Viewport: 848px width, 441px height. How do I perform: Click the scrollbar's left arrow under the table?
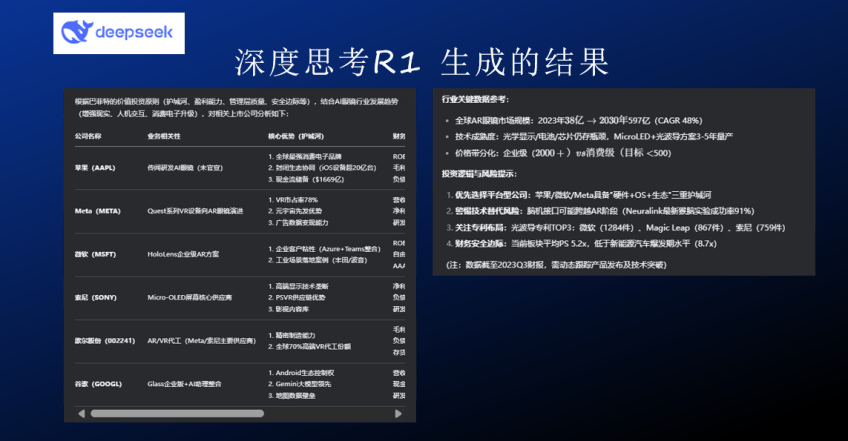point(82,413)
